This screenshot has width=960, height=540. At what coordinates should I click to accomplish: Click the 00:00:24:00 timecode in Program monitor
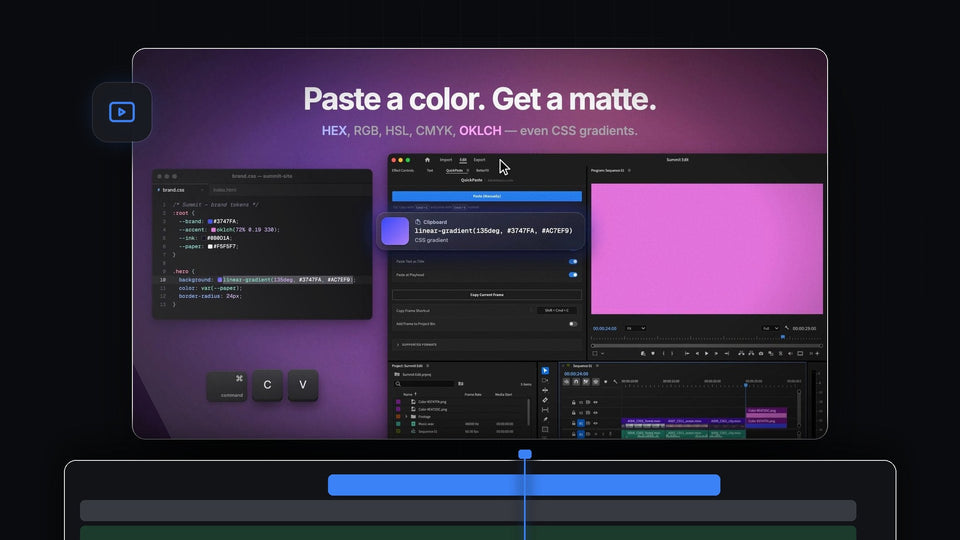tap(604, 328)
